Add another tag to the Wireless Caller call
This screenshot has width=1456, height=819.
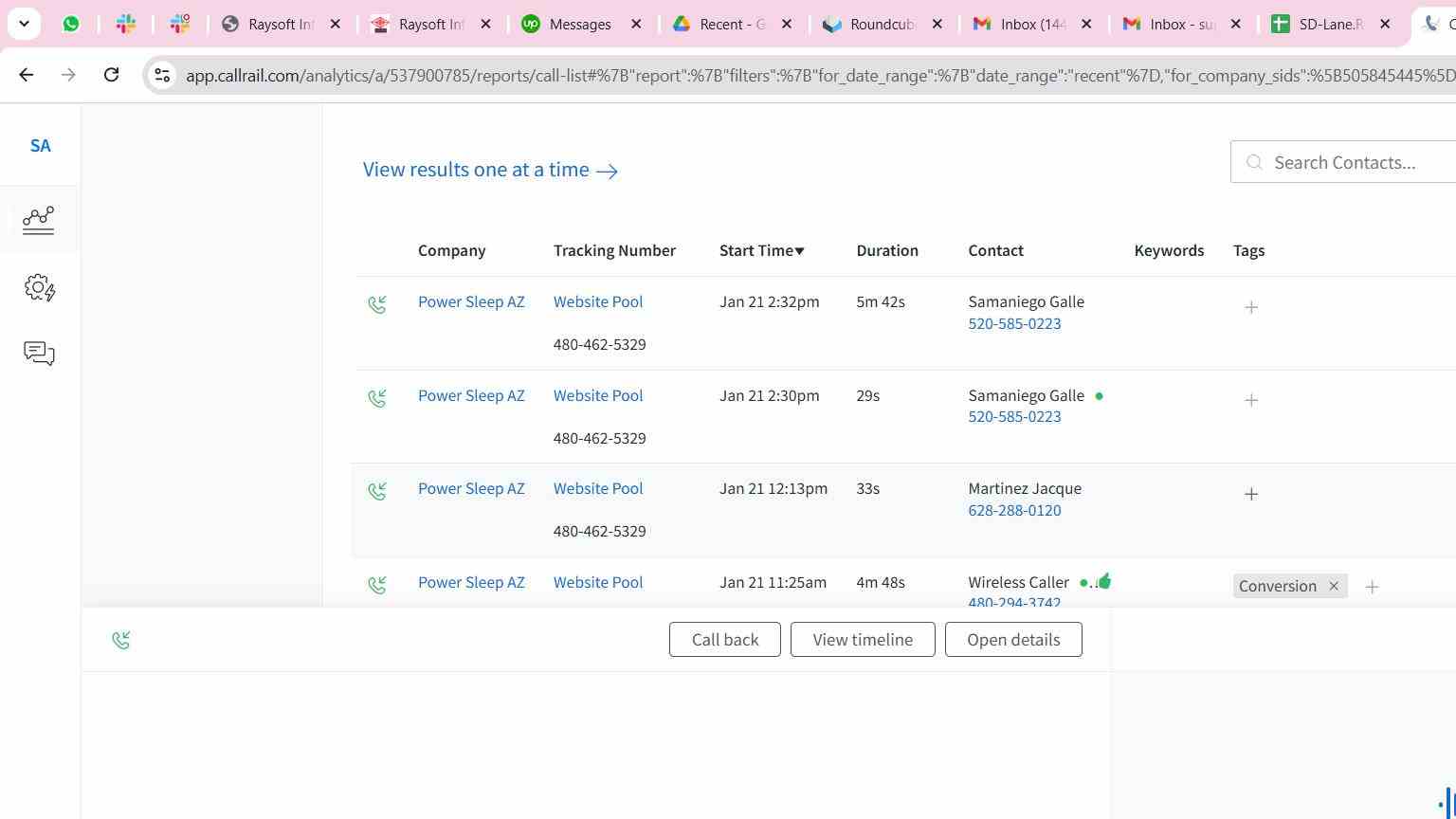1372,587
